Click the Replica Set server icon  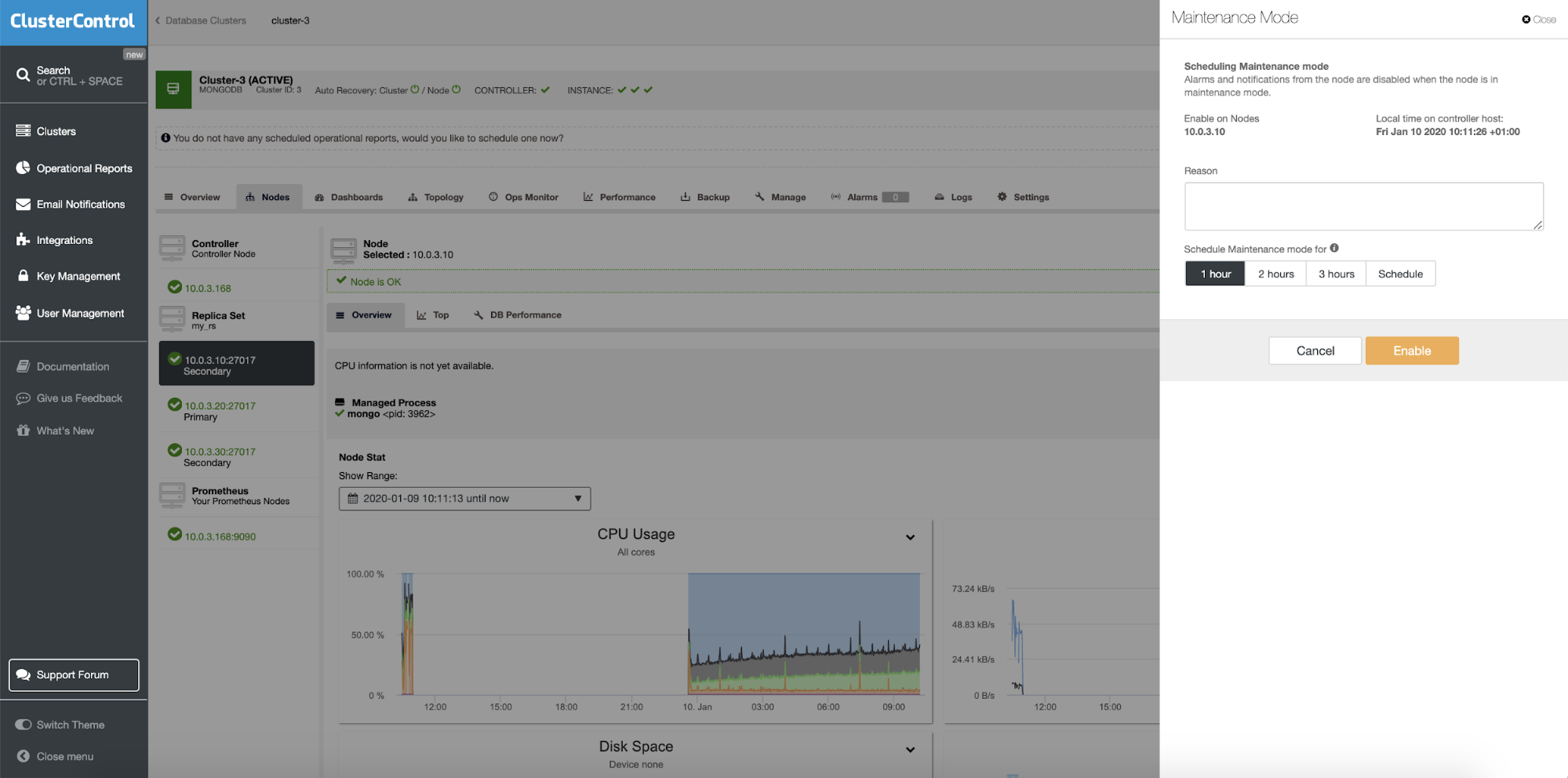pyautogui.click(x=173, y=318)
